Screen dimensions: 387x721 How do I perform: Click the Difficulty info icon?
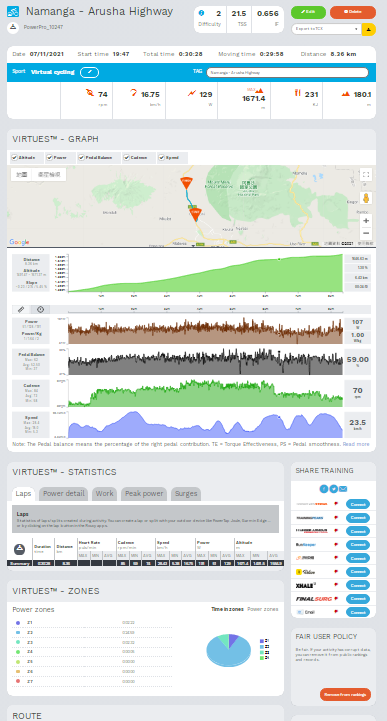(201, 13)
